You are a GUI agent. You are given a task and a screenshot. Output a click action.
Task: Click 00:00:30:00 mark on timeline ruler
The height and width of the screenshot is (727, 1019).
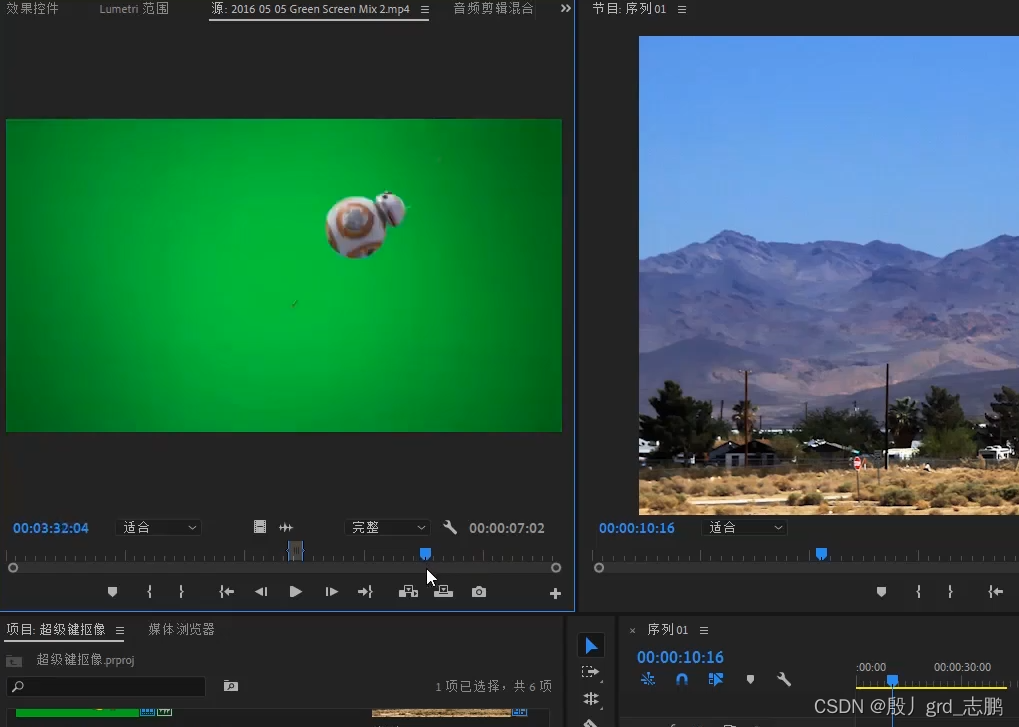pyautogui.click(x=962, y=667)
